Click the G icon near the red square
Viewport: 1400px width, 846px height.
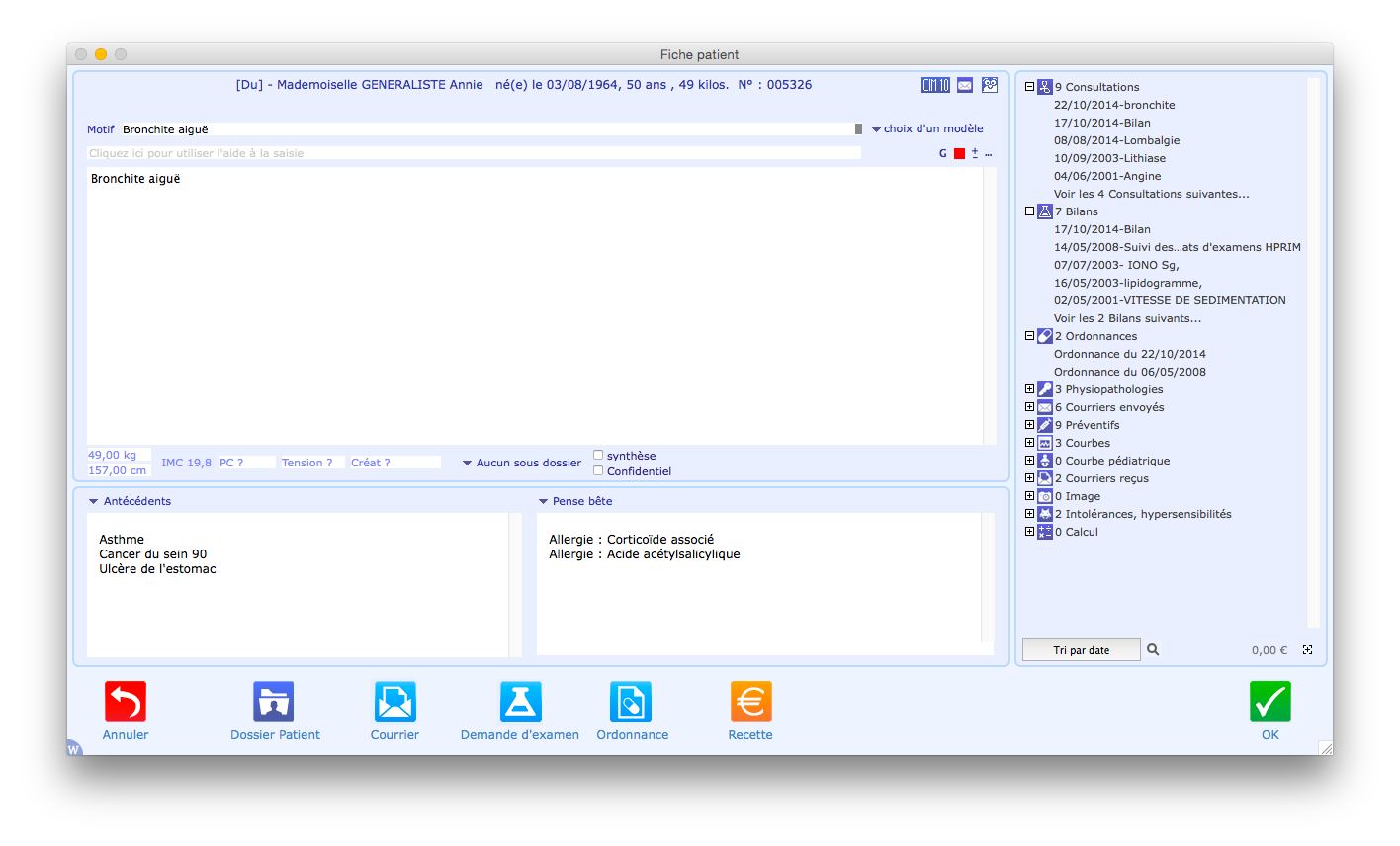[x=943, y=153]
